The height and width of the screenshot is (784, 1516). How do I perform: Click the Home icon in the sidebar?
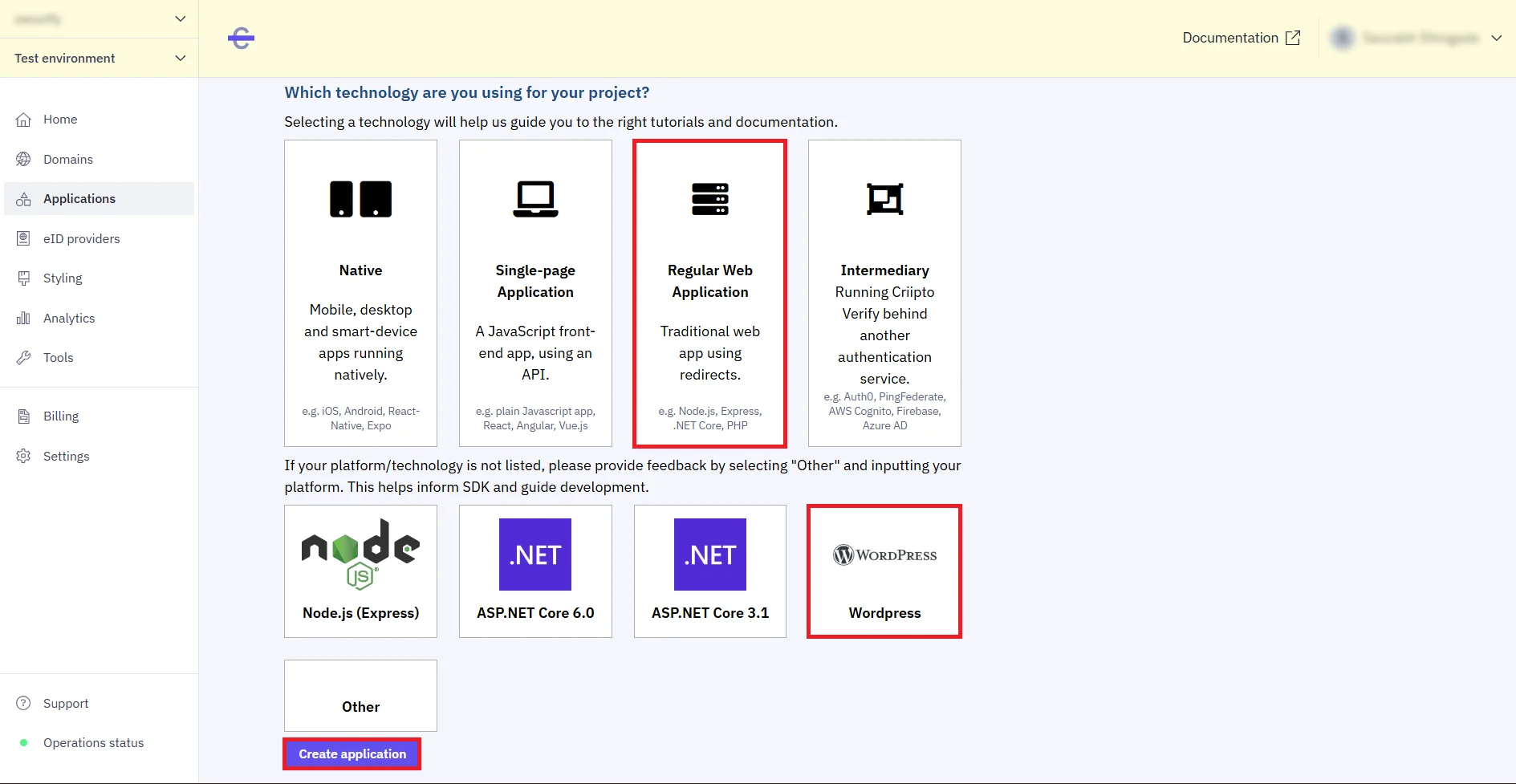23,120
